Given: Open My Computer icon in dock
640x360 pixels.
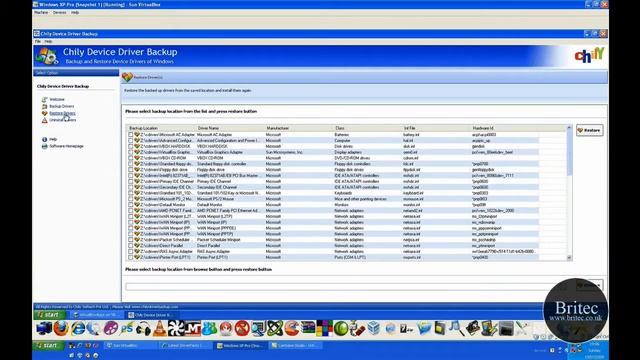Looking at the screenshot, I should tap(44, 328).
